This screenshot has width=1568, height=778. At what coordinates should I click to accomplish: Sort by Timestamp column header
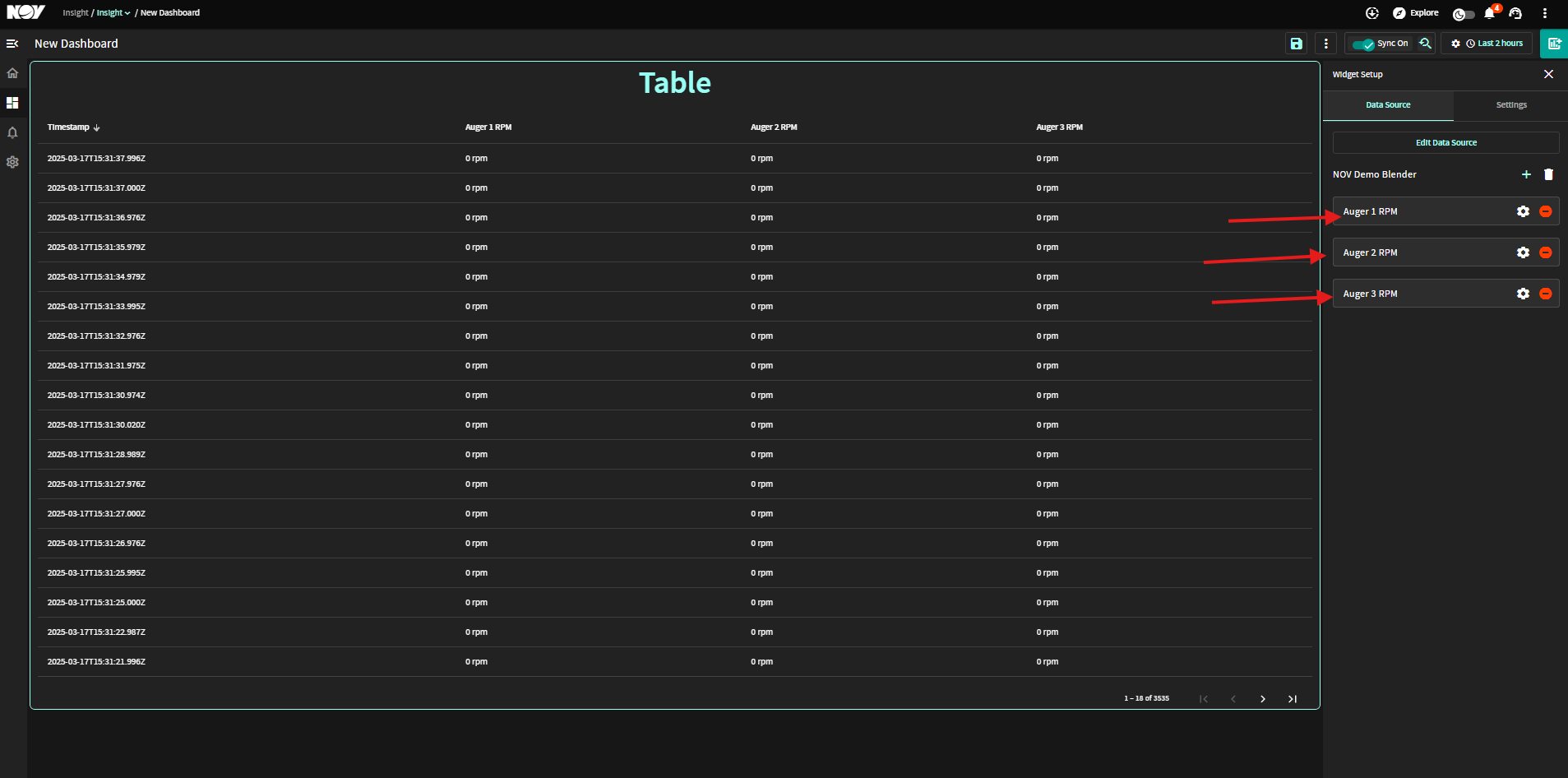click(x=73, y=127)
